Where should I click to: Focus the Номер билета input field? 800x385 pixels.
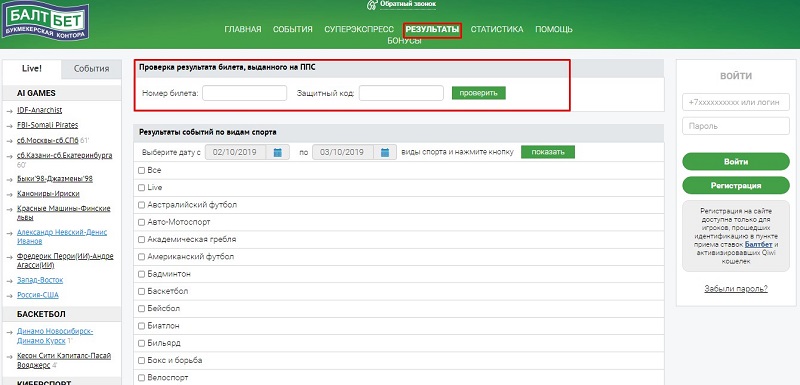click(245, 93)
